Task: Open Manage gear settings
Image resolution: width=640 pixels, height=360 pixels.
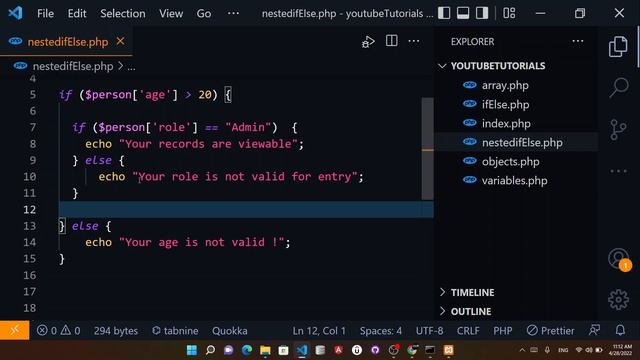Action: click(619, 300)
